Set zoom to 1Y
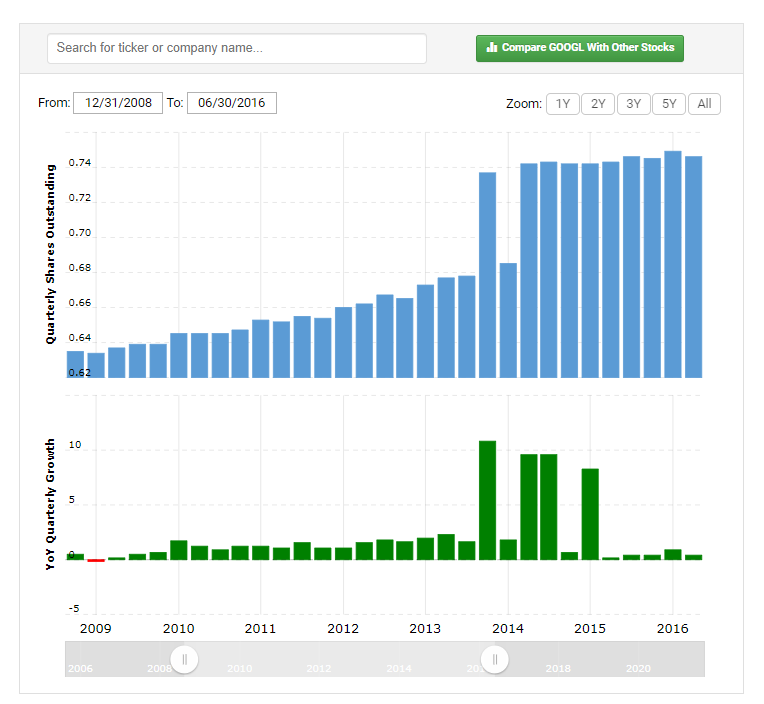Screen dimensions: 764x704 tap(563, 104)
